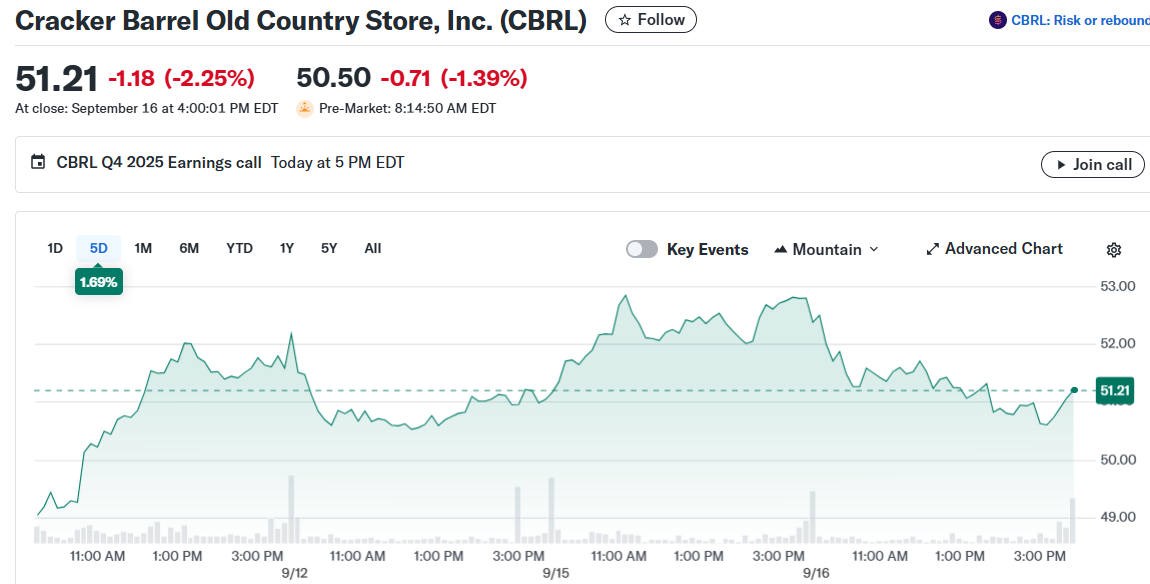This screenshot has width=1150, height=584.
Task: Toggle the Key Events switch
Action: 642,249
